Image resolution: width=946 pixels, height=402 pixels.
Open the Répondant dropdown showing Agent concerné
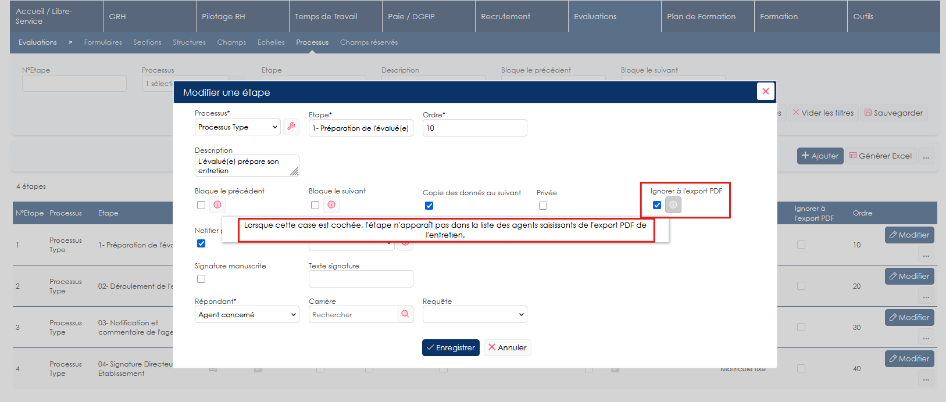[247, 314]
